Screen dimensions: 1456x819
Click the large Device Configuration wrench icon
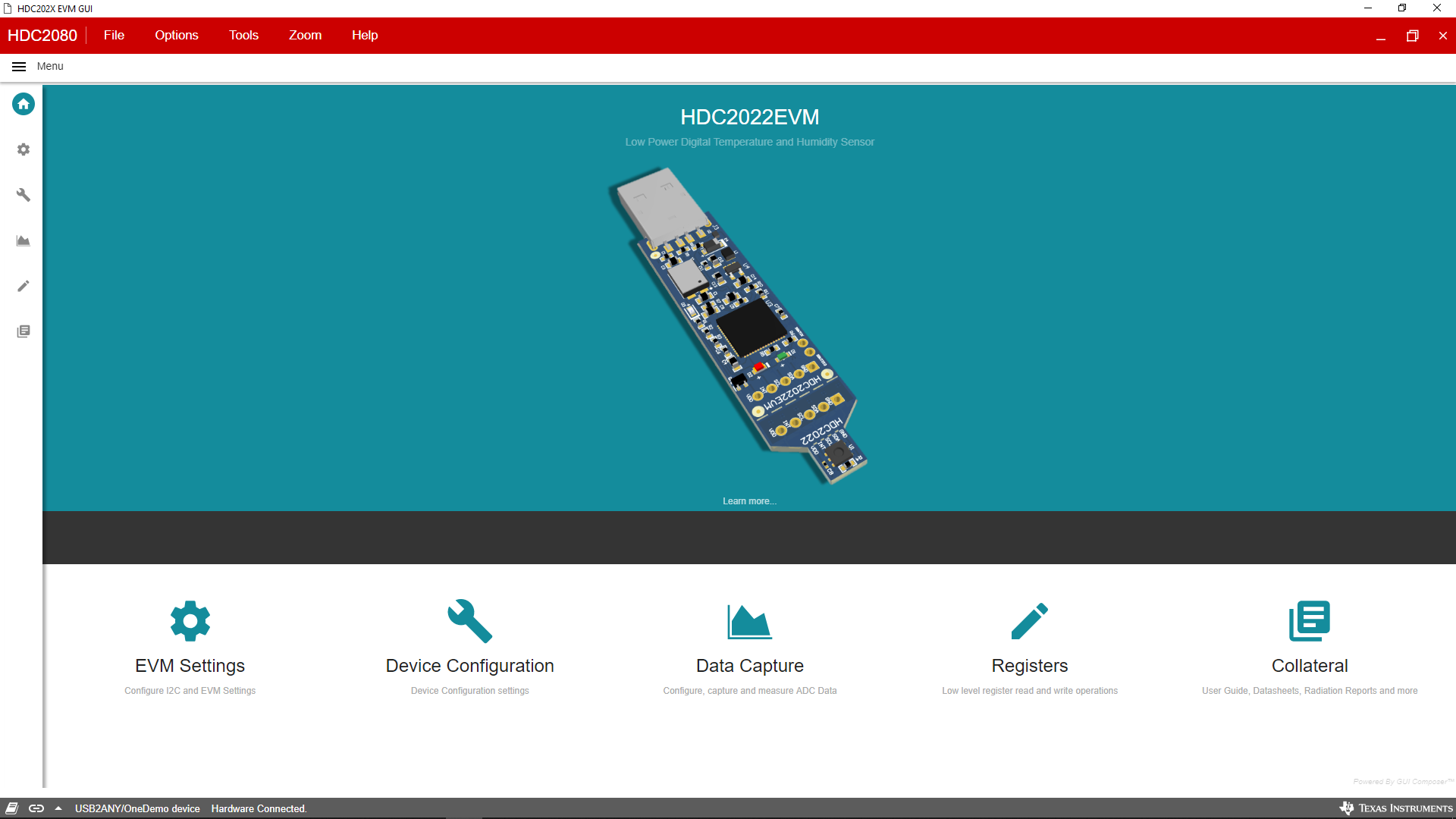point(470,621)
